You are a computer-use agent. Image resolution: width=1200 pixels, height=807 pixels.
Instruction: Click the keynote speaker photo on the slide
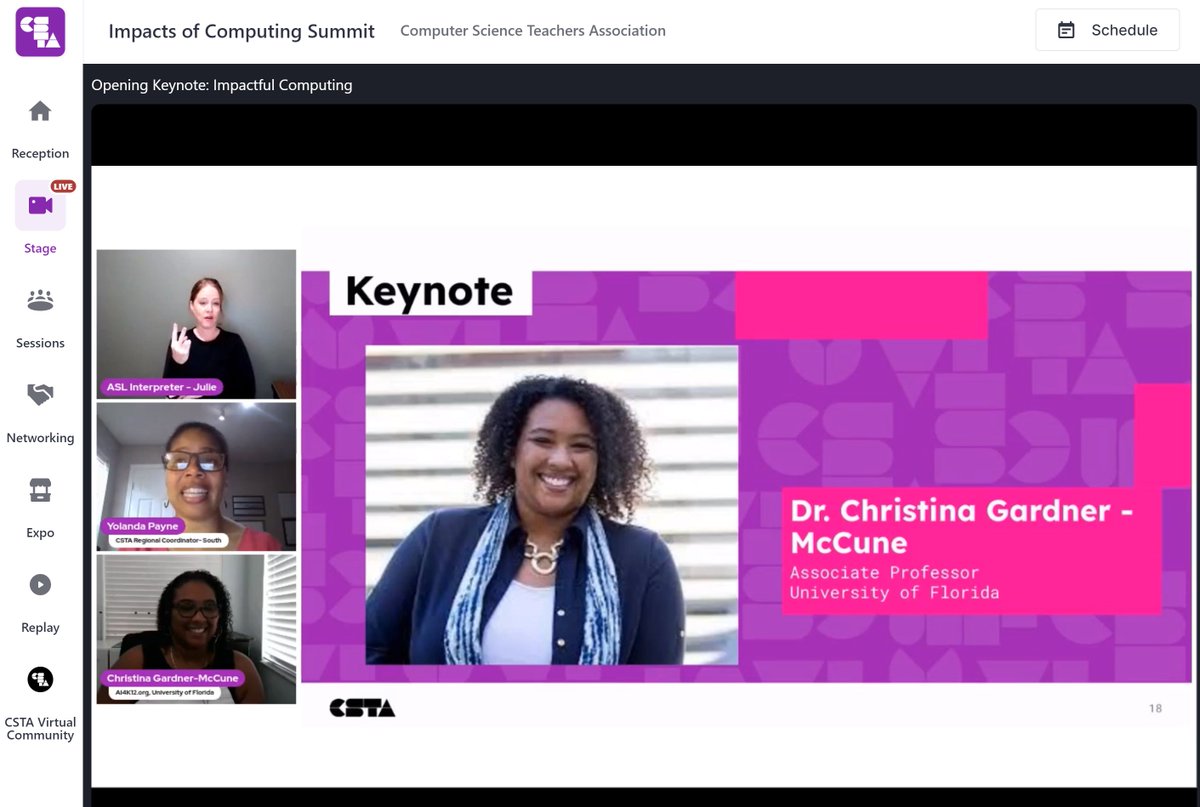click(x=552, y=505)
